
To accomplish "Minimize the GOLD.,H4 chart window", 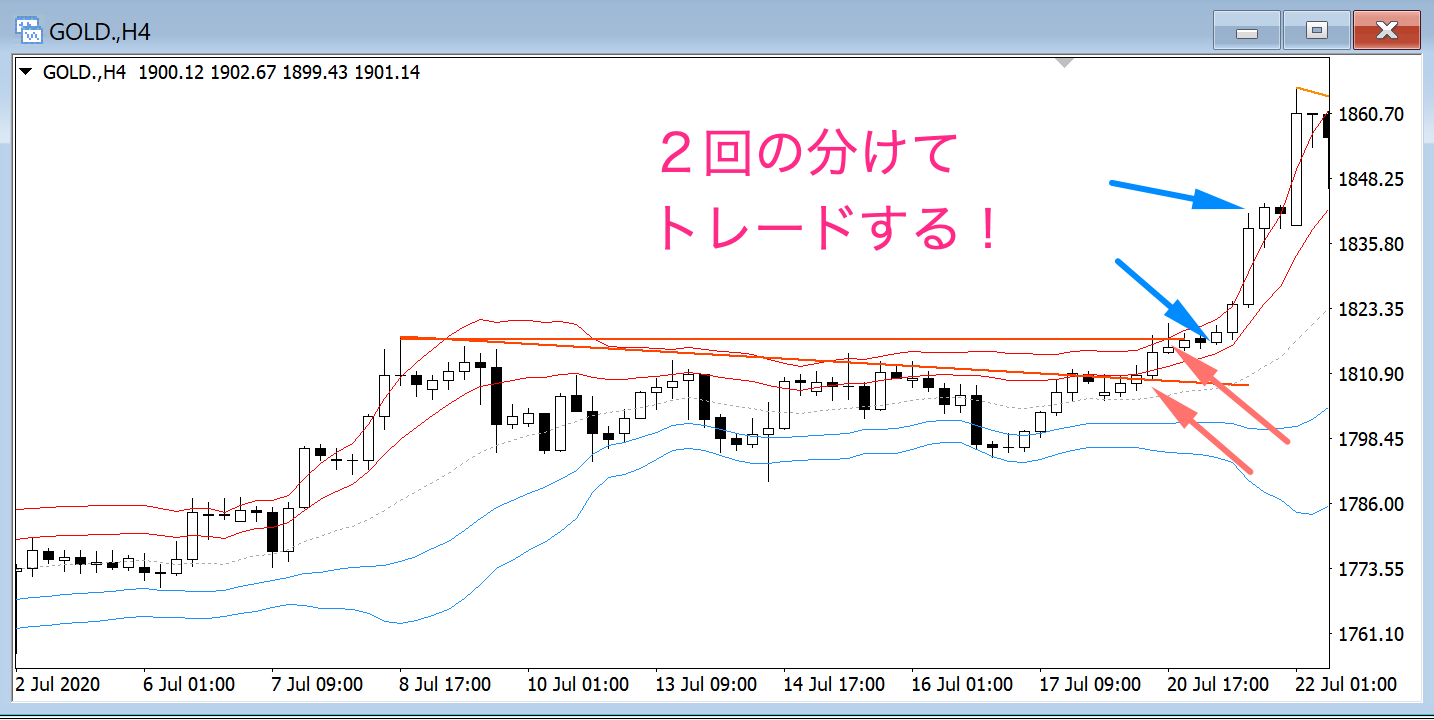I will coord(1246,31).
